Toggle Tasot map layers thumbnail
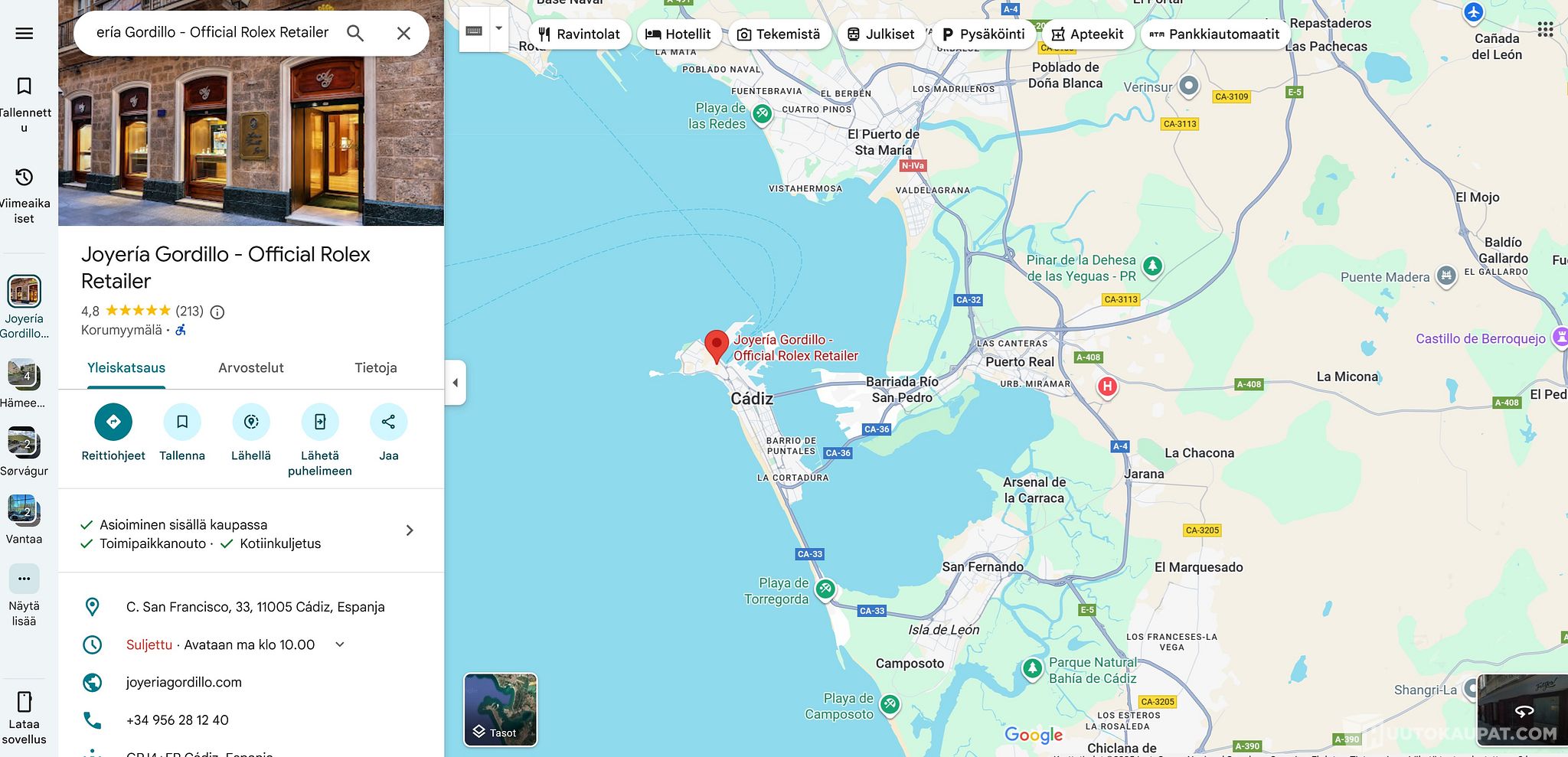Screen dimensions: 1568x757 pyautogui.click(x=501, y=710)
